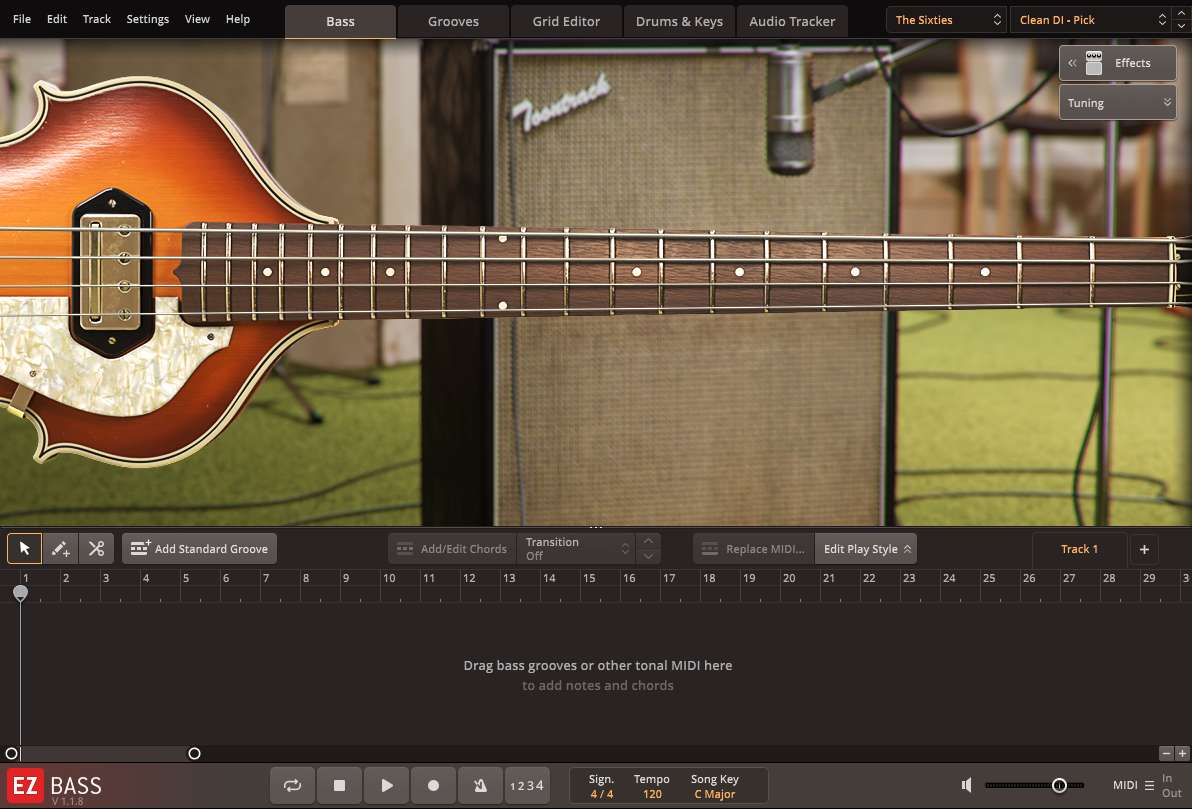
Task: Switch to the Grid Editor tab
Action: pyautogui.click(x=566, y=20)
